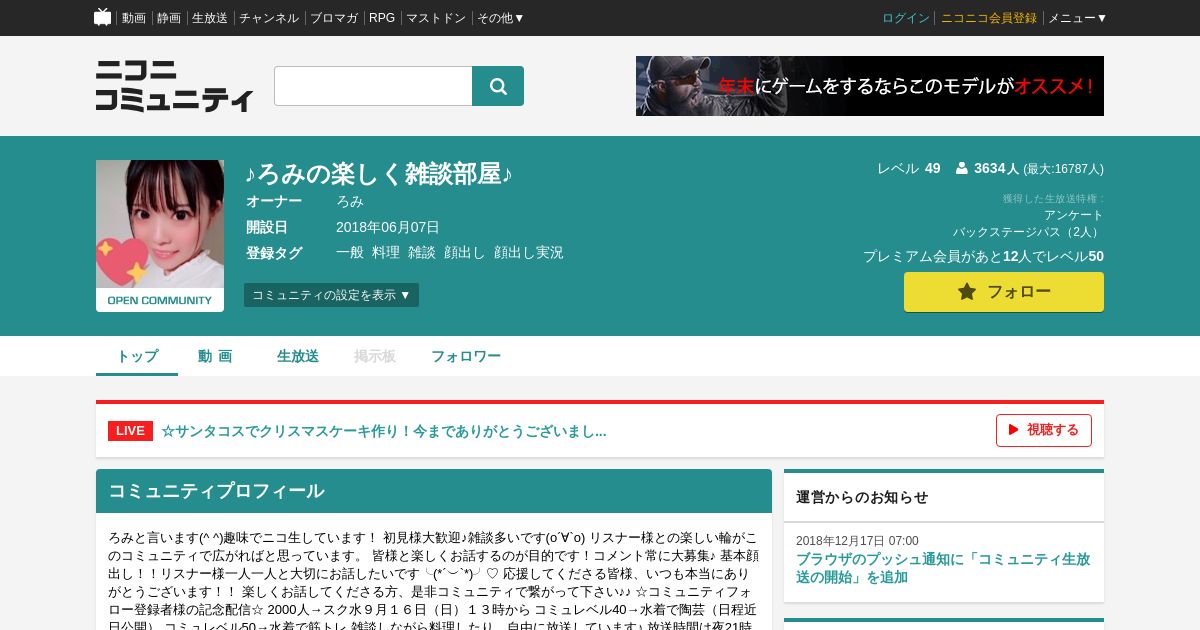Switch to the 生放送 community tab
1200x630 pixels.
pos(298,356)
